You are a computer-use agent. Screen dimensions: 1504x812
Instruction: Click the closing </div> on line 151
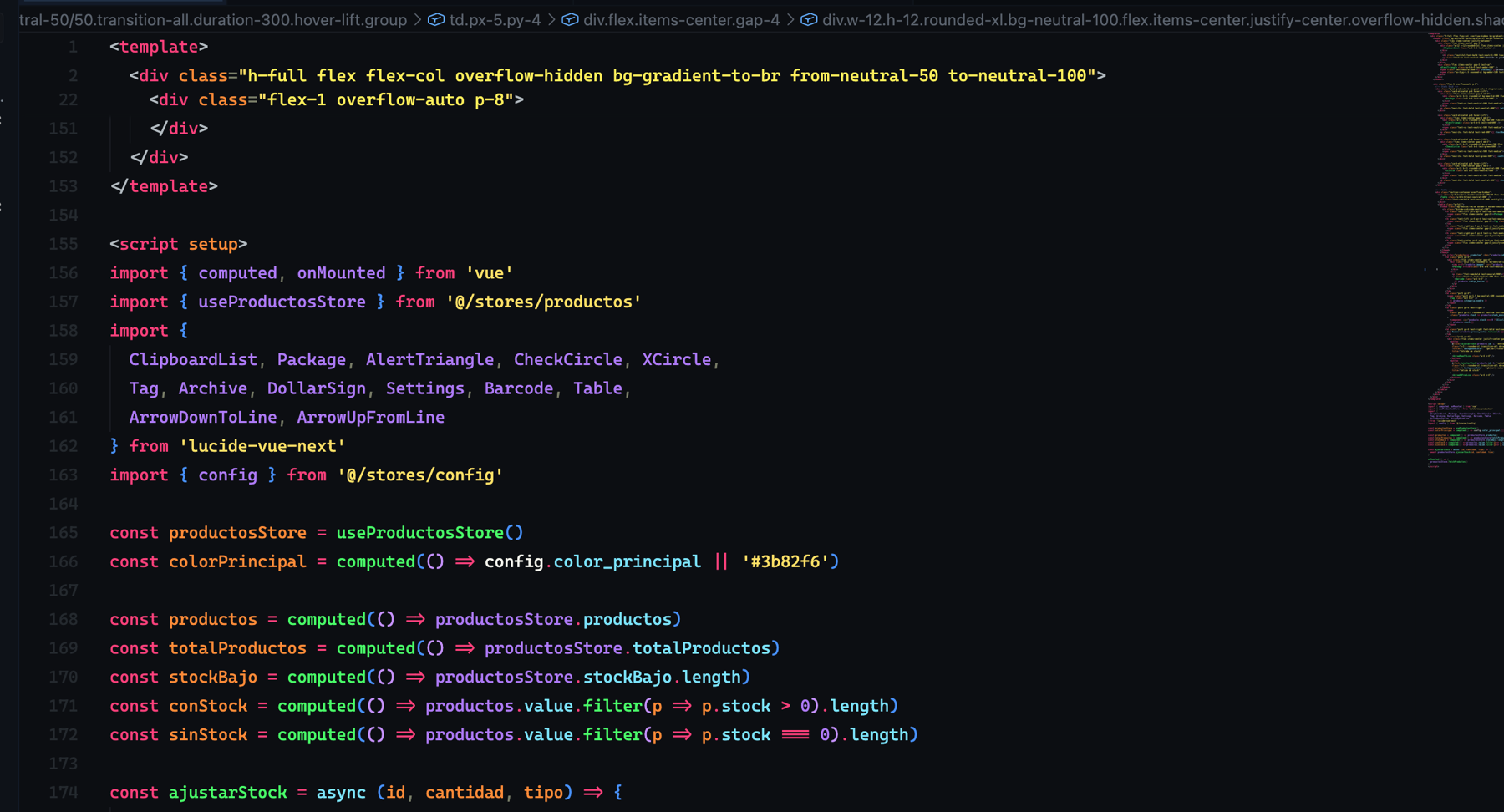pos(179,129)
